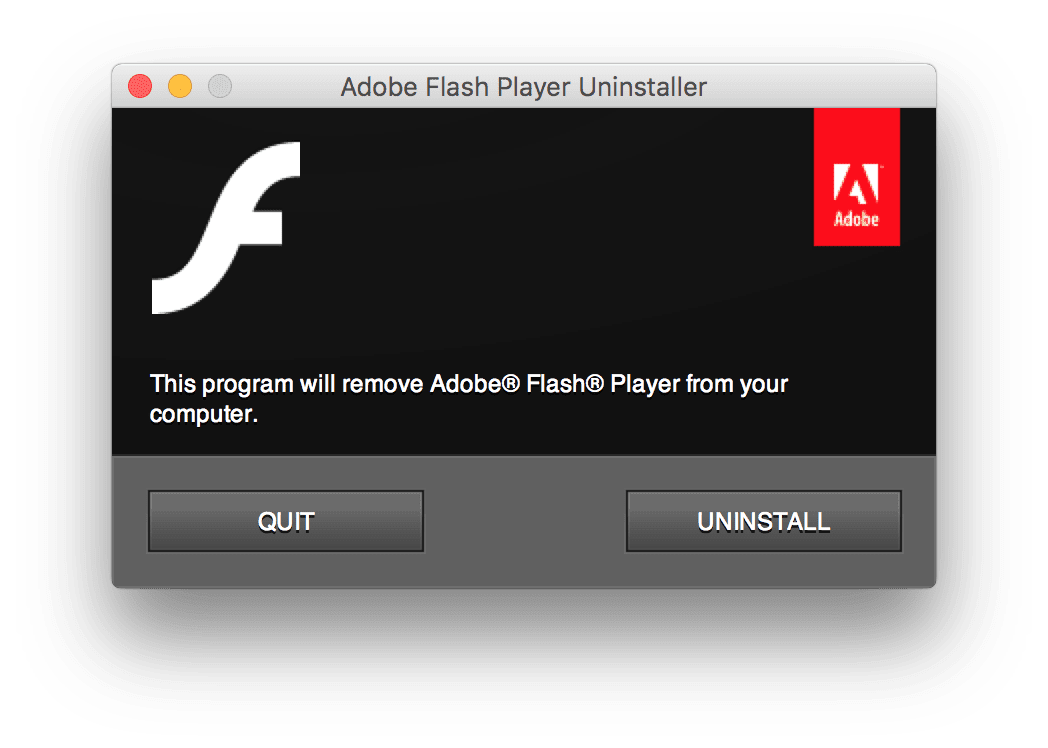Click the QUIT button
The width and height of the screenshot is (1048, 748).
click(x=286, y=521)
